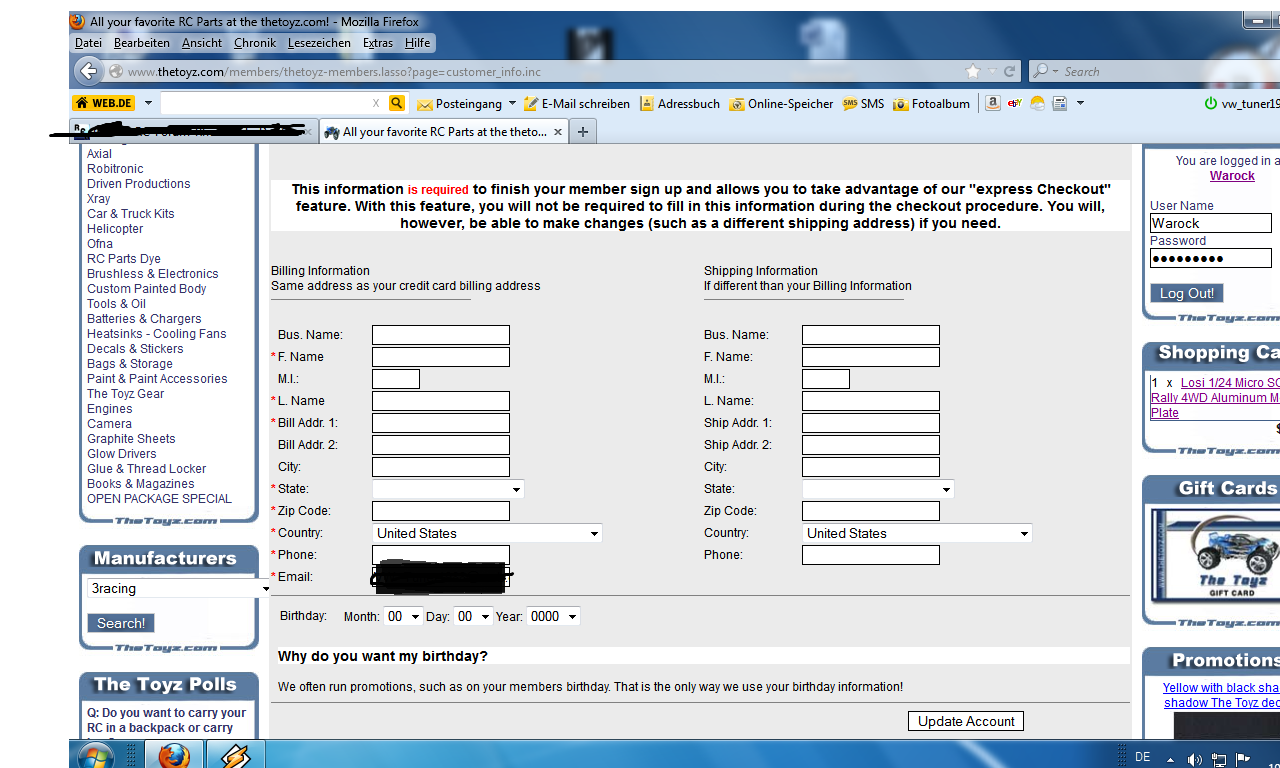Reload the page with the refresh icon
The width and height of the screenshot is (1280, 768).
point(1009,71)
